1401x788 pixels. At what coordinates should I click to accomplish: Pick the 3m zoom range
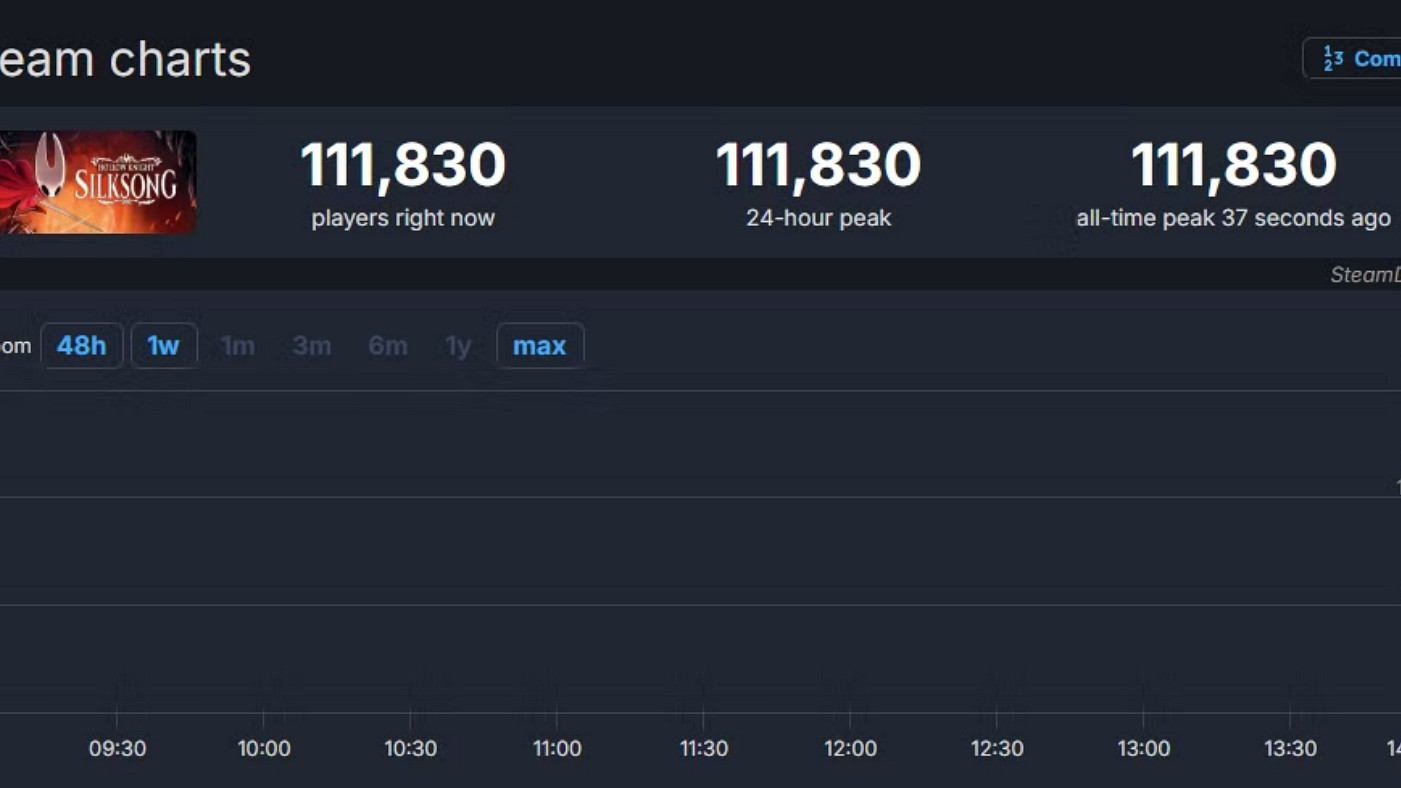(x=311, y=346)
